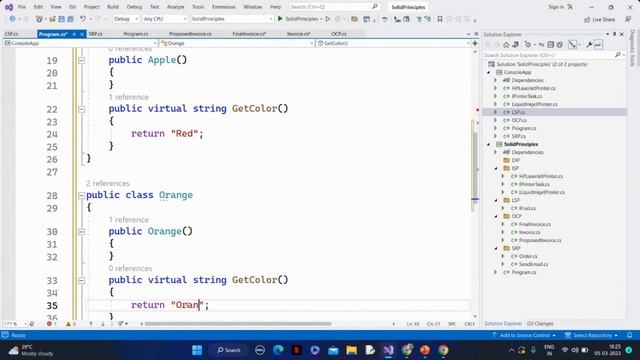Open Properties wrench icon in Solution Explorer

click(x=589, y=45)
